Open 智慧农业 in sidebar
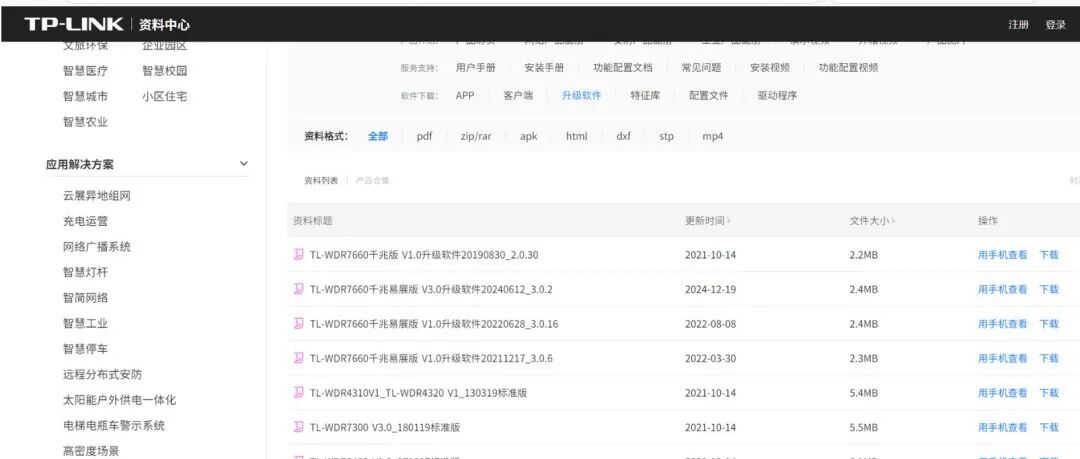The width and height of the screenshot is (1080, 459). [85, 121]
